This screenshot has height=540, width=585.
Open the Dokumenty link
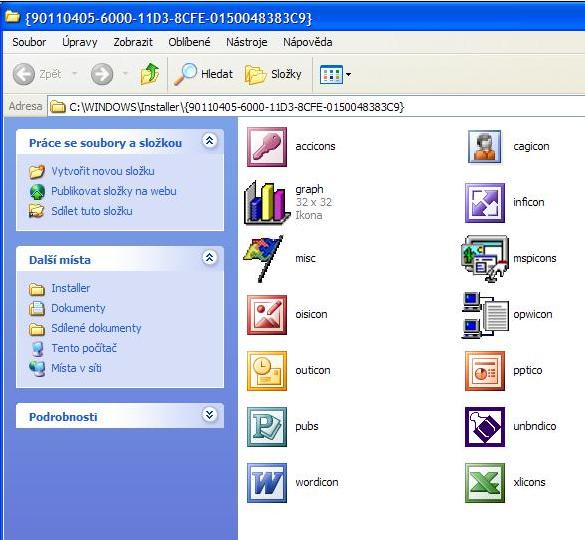click(x=78, y=308)
